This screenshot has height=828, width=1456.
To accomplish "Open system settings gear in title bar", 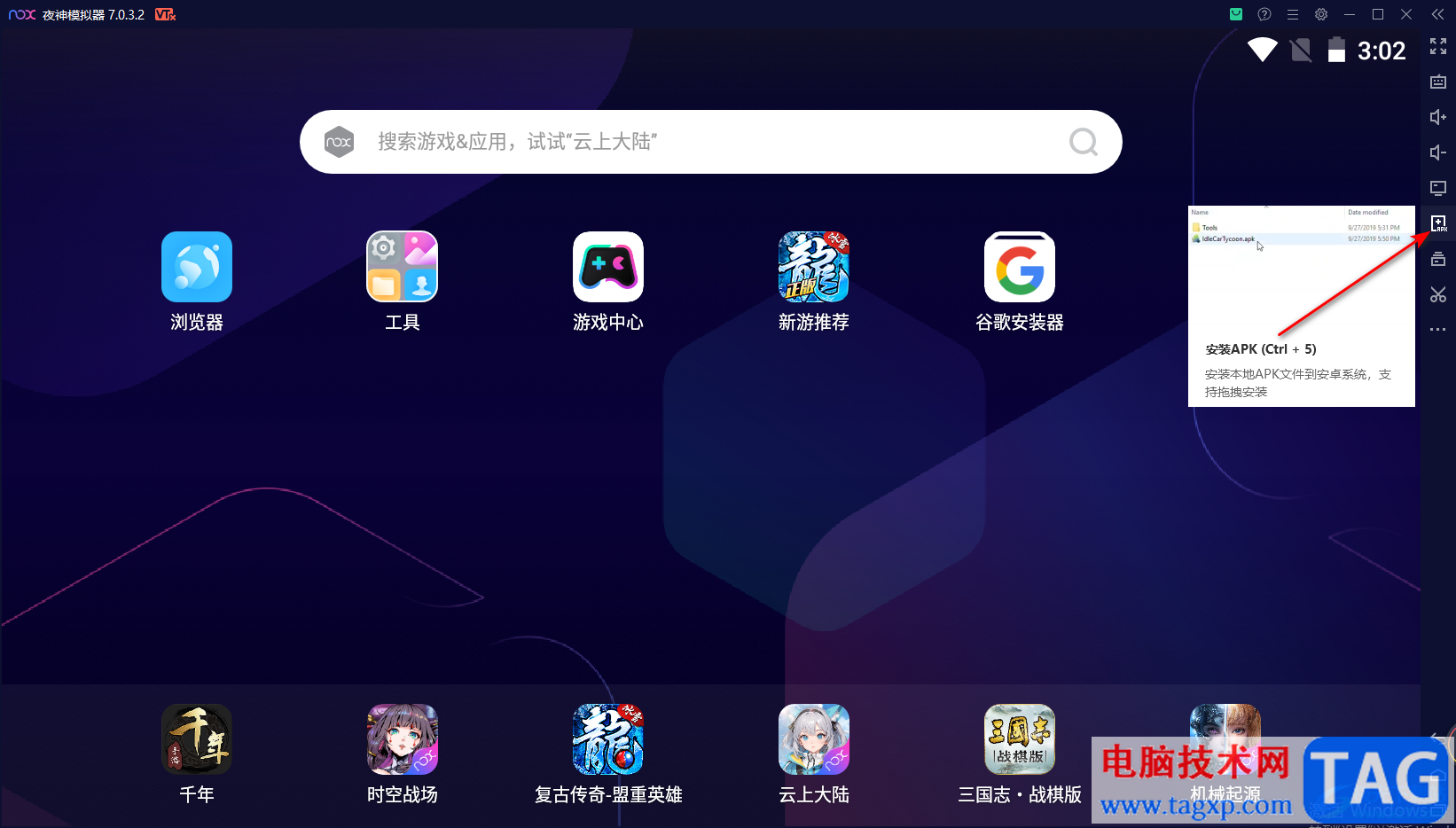I will coord(1321,14).
